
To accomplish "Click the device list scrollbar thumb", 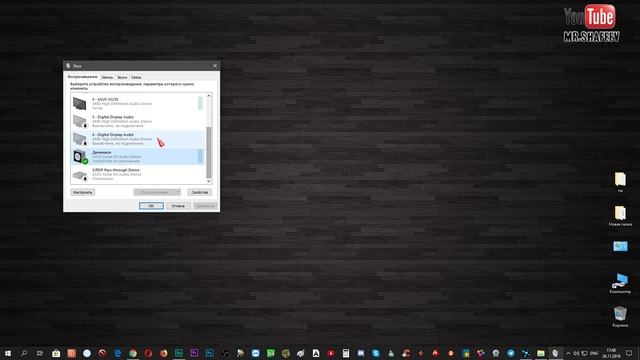I will pyautogui.click(x=209, y=152).
